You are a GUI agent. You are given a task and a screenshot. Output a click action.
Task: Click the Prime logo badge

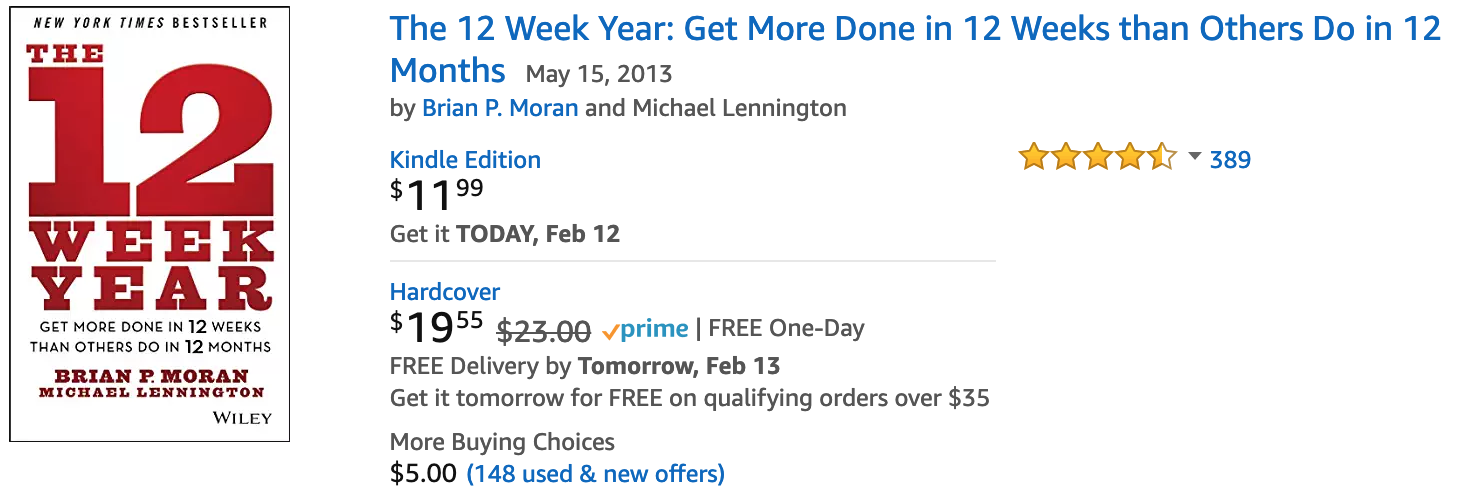pos(645,329)
